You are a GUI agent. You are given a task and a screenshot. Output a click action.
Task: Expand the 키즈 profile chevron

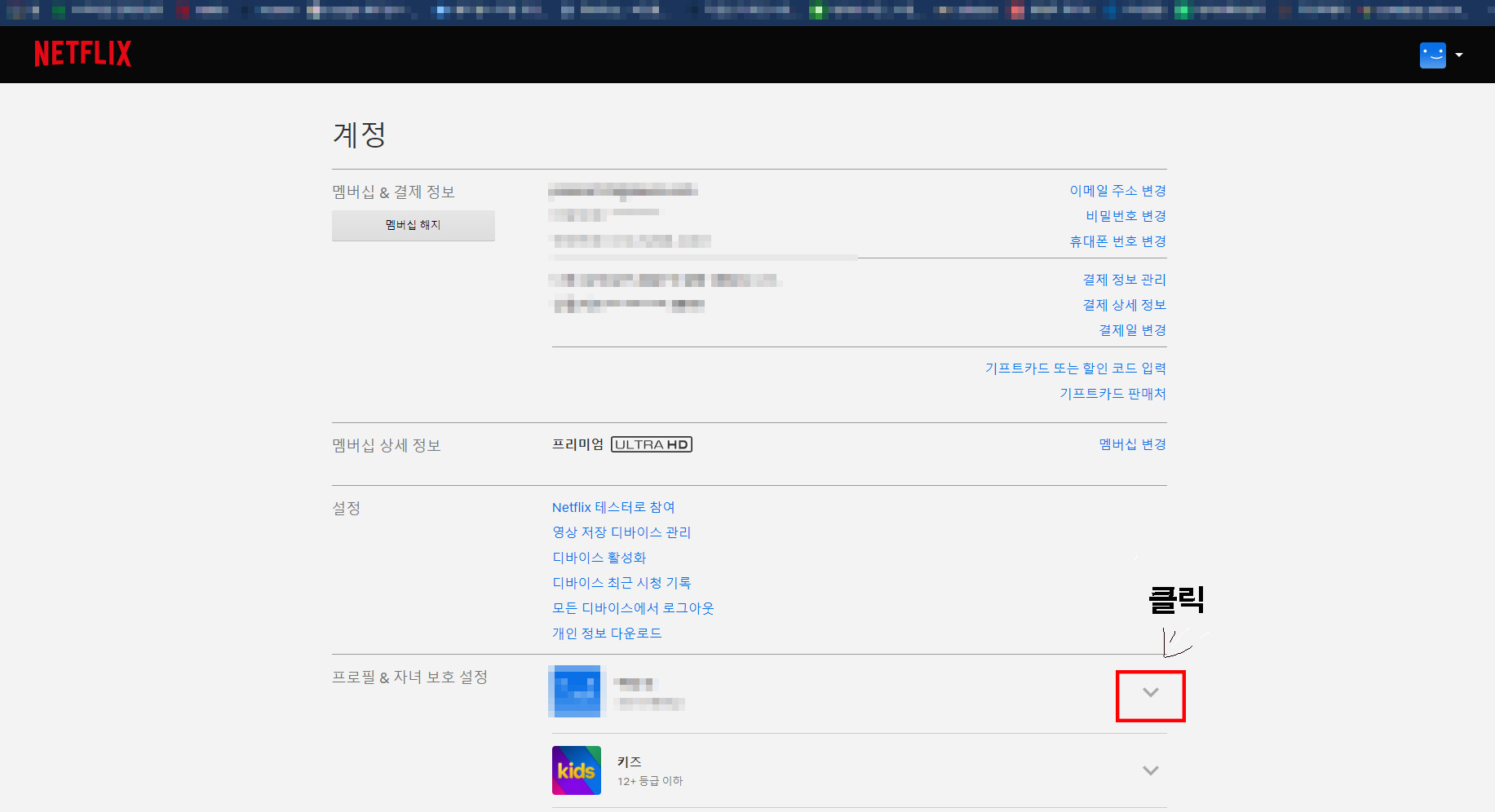[1150, 770]
